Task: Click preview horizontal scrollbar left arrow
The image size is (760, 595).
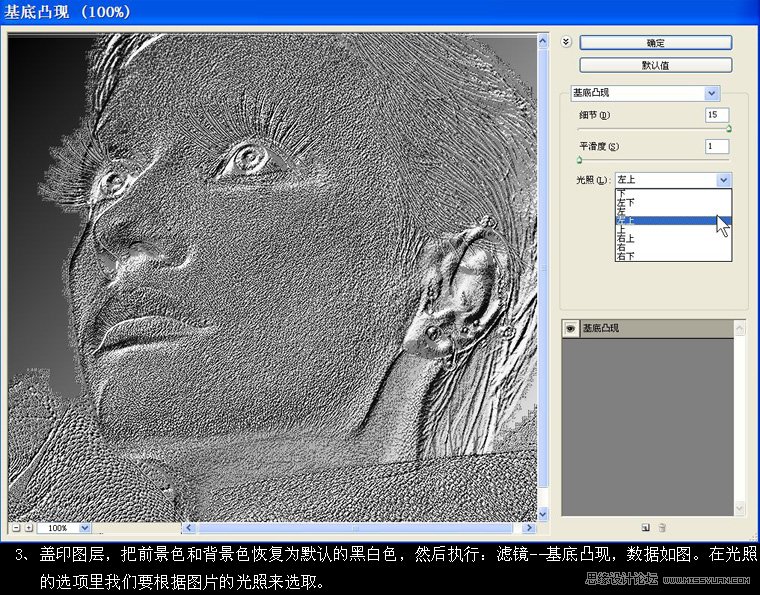Action: tap(188, 528)
